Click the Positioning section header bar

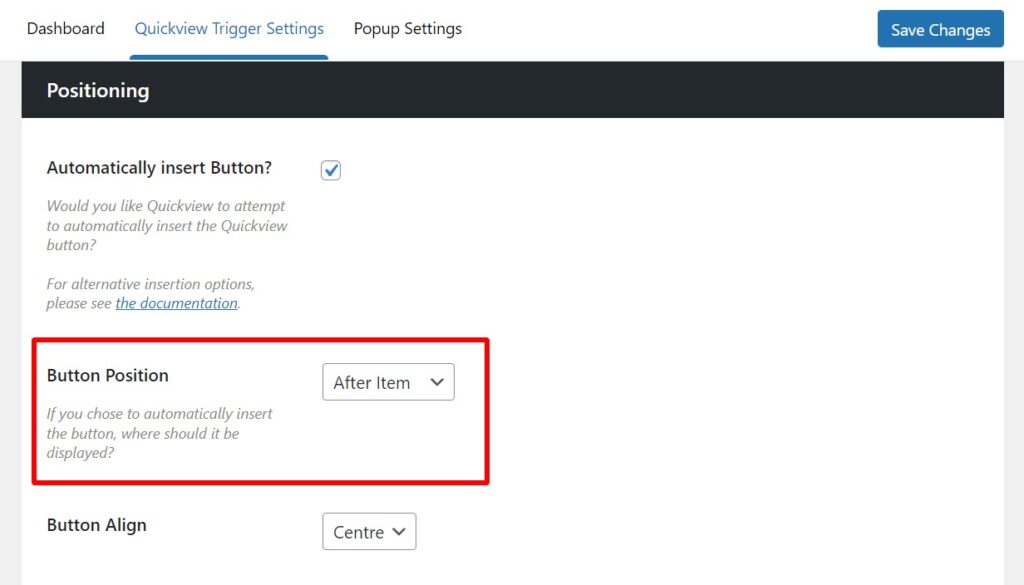tap(512, 90)
